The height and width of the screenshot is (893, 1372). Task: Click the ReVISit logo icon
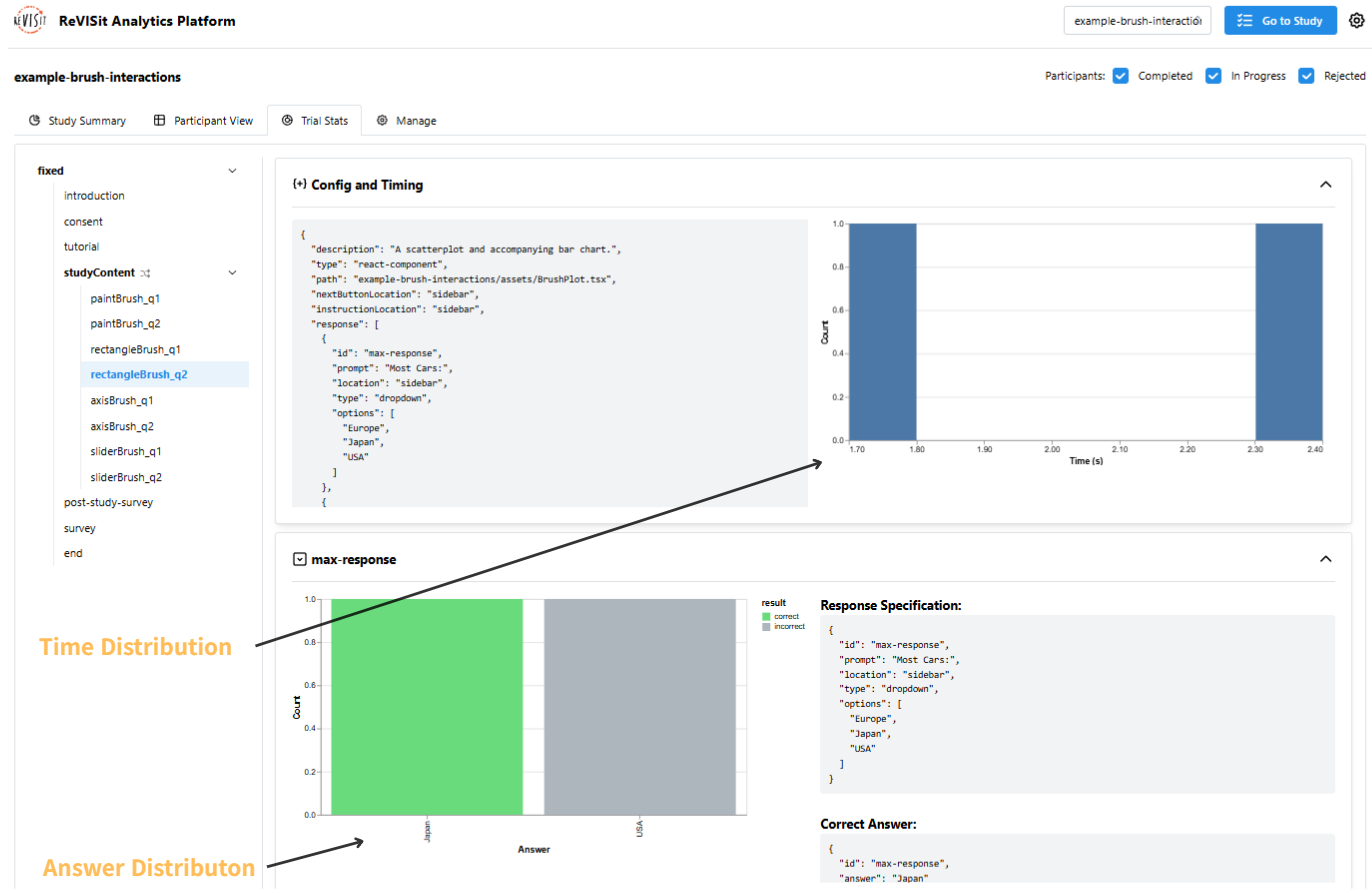[x=29, y=20]
